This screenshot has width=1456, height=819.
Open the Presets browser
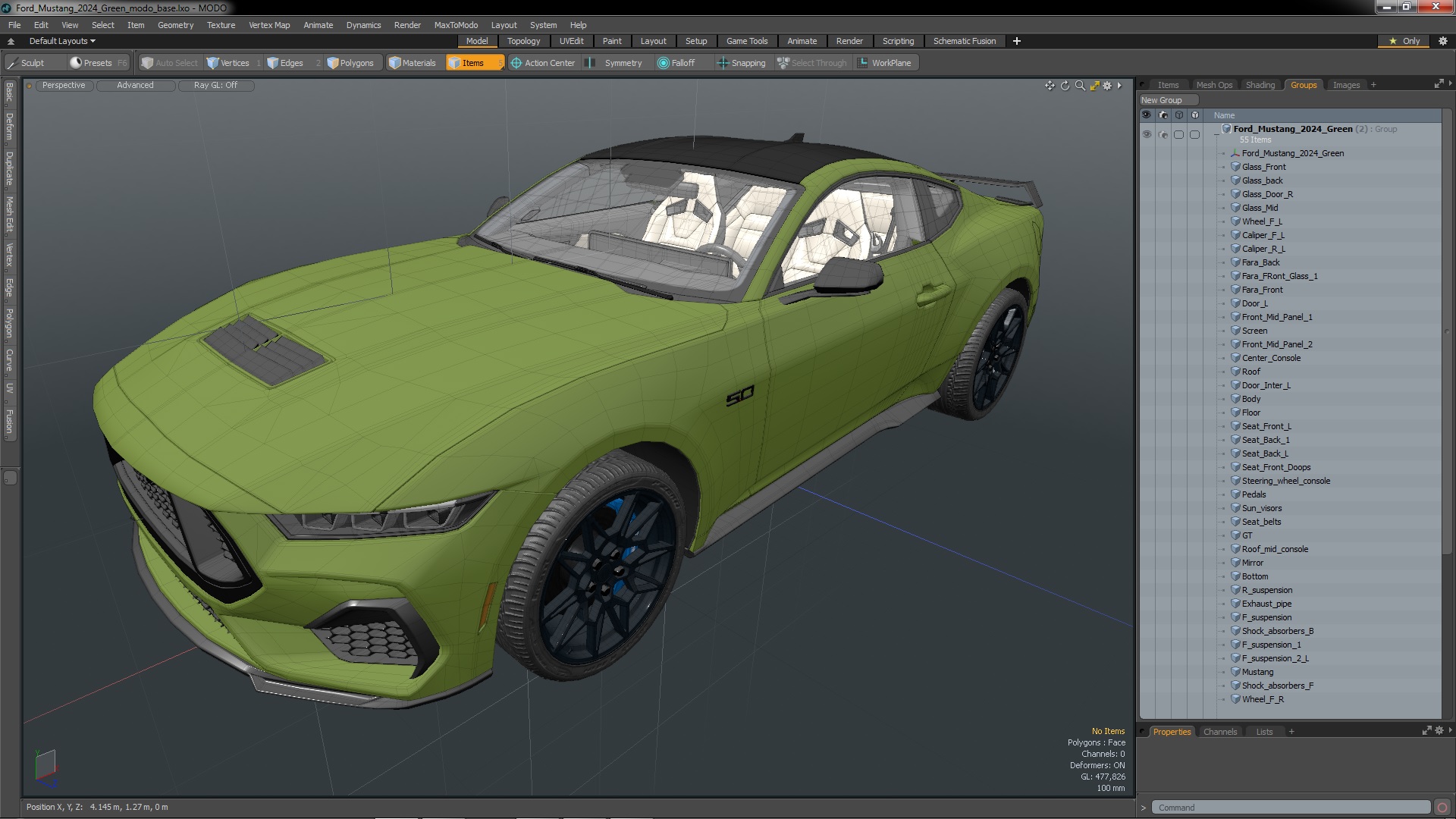(98, 63)
